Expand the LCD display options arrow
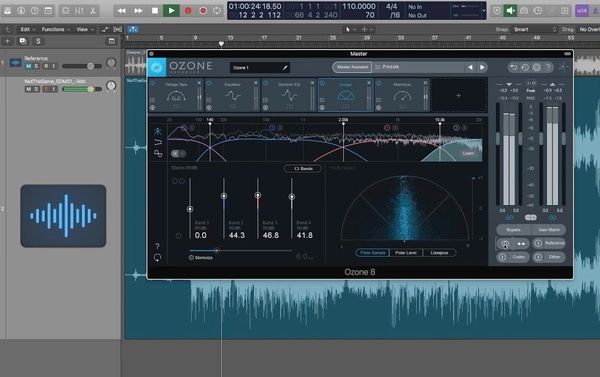Image resolution: width=600 pixels, height=377 pixels. click(483, 11)
